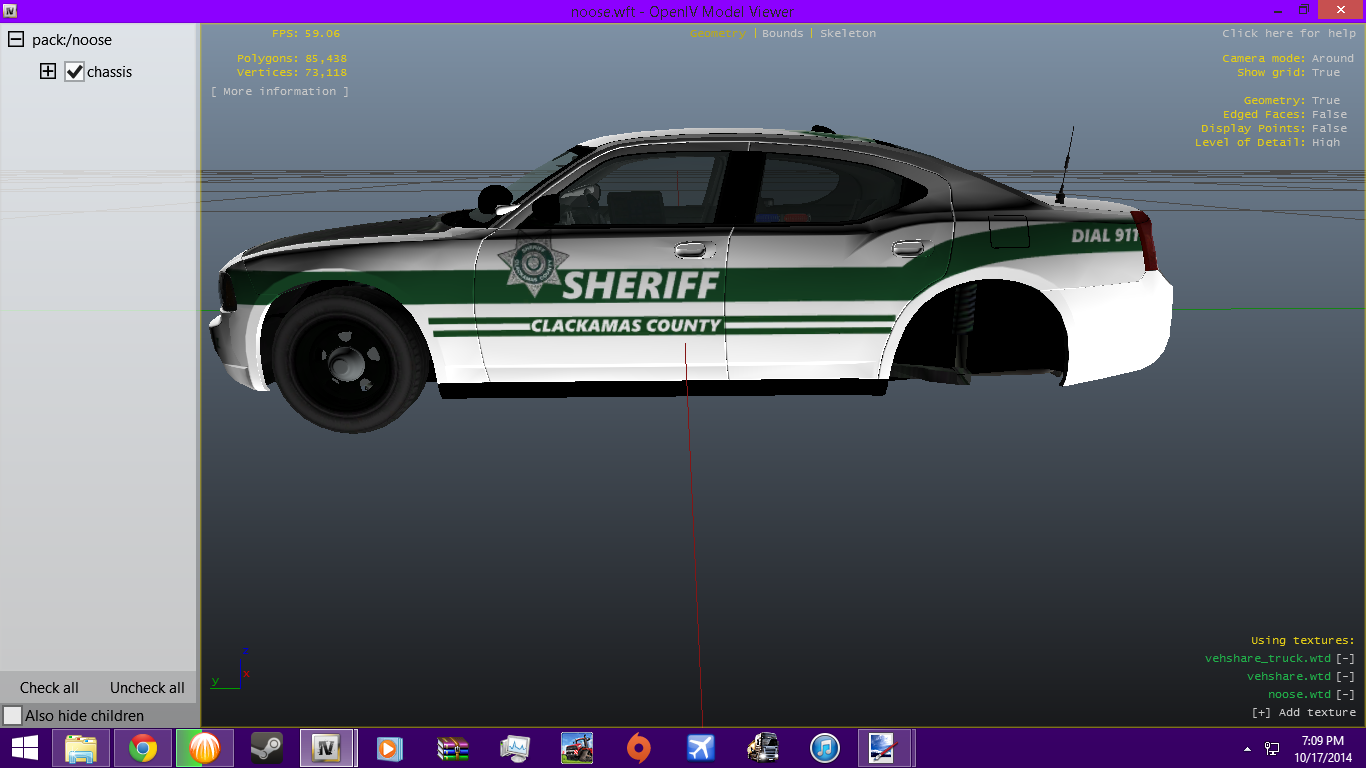The image size is (1366, 768).
Task: Switch to the Bounds view tab
Action: [x=782, y=33]
